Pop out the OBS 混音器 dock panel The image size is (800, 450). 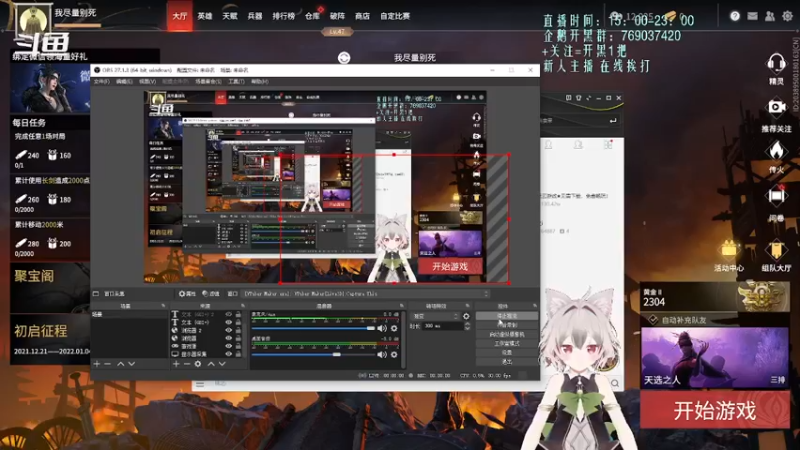402,306
